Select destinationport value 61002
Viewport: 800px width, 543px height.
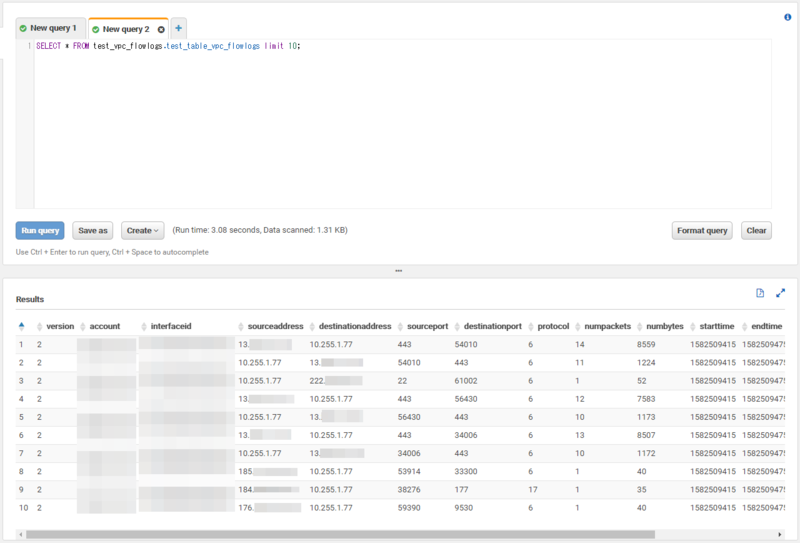click(466, 381)
